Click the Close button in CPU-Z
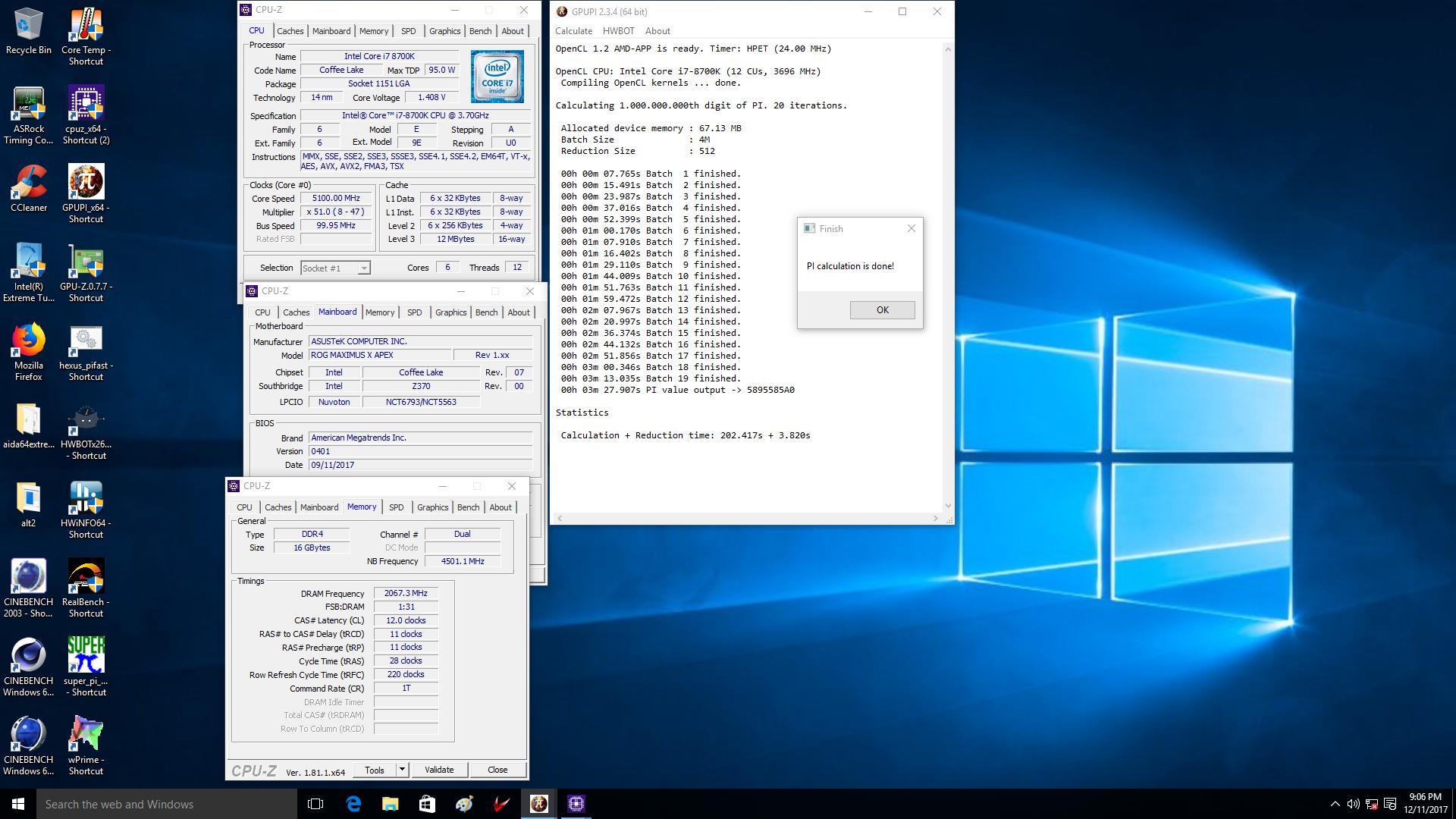1456x819 pixels. coord(497,770)
